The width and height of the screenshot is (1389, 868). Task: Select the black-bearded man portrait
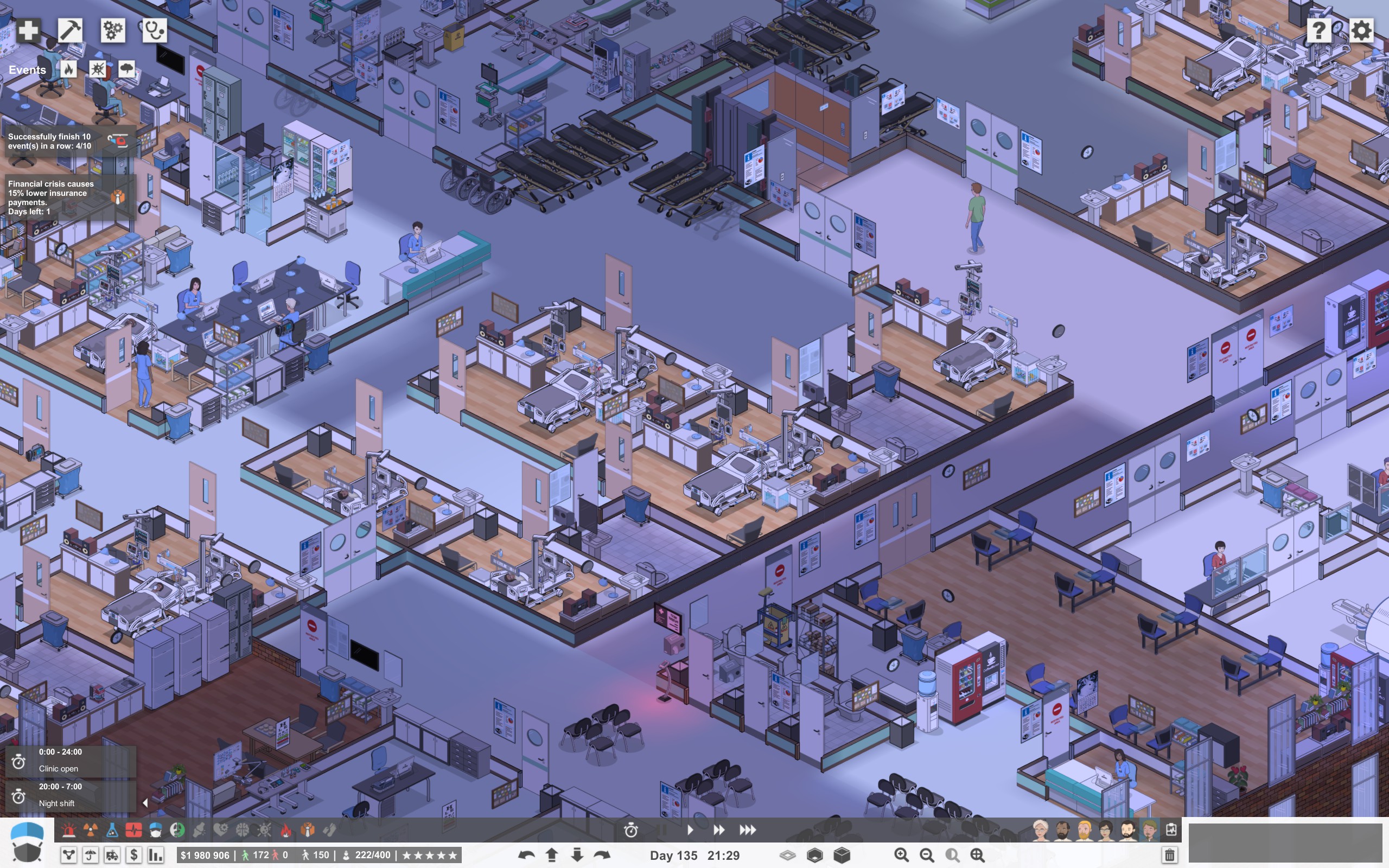click(1128, 830)
